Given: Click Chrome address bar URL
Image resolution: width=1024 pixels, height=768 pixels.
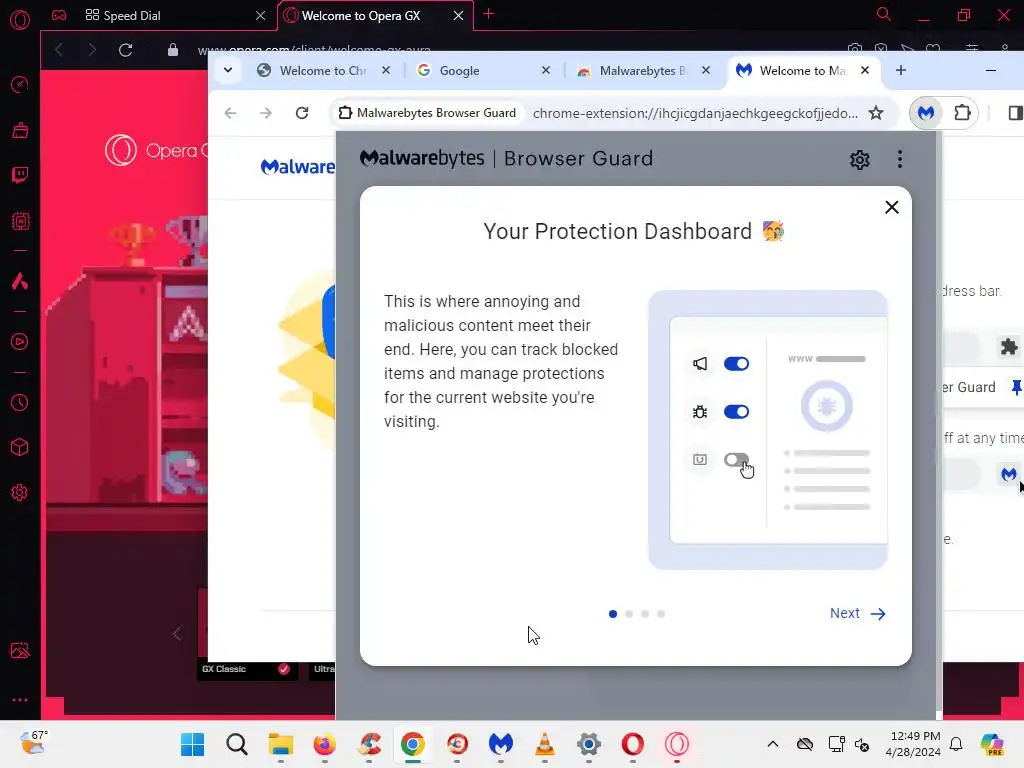Looking at the screenshot, I should [x=695, y=113].
